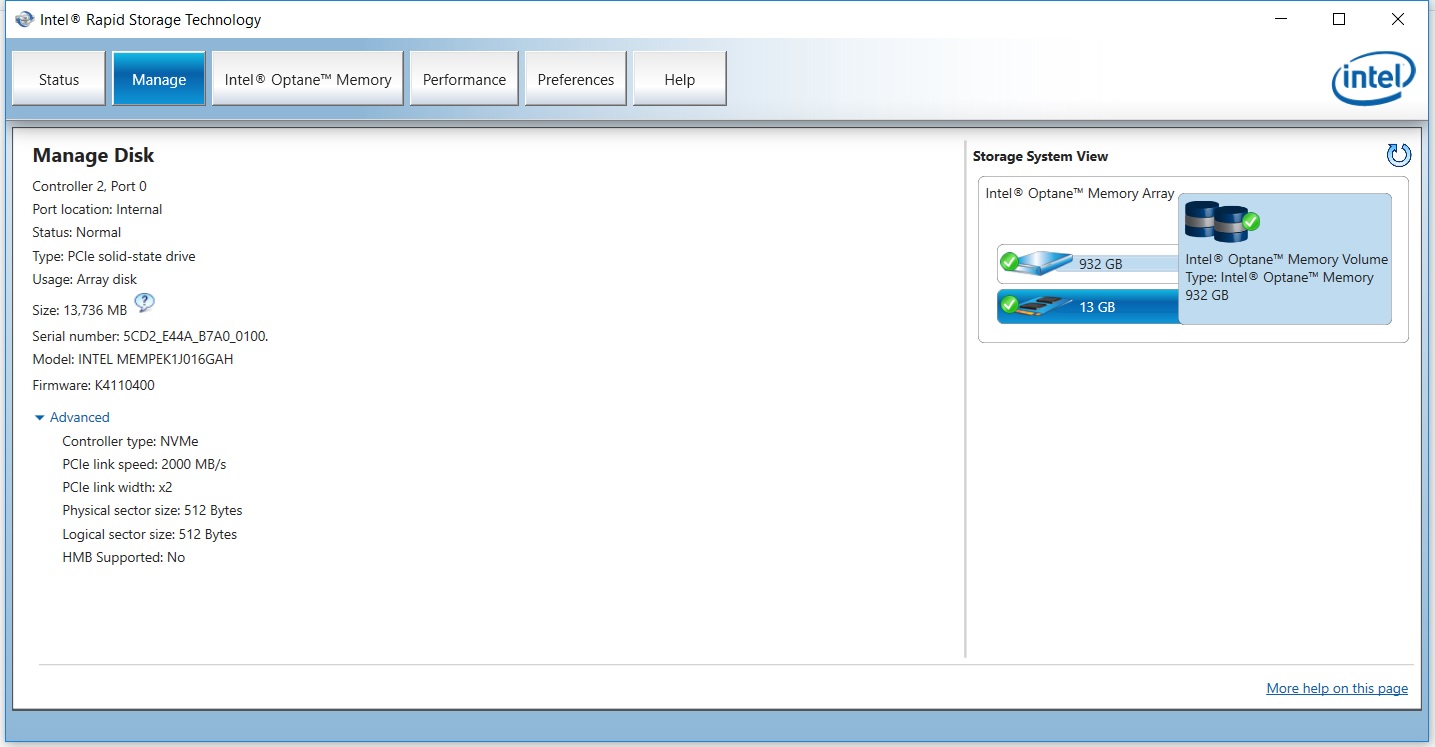Click the Storage System View heading

[x=1040, y=156]
